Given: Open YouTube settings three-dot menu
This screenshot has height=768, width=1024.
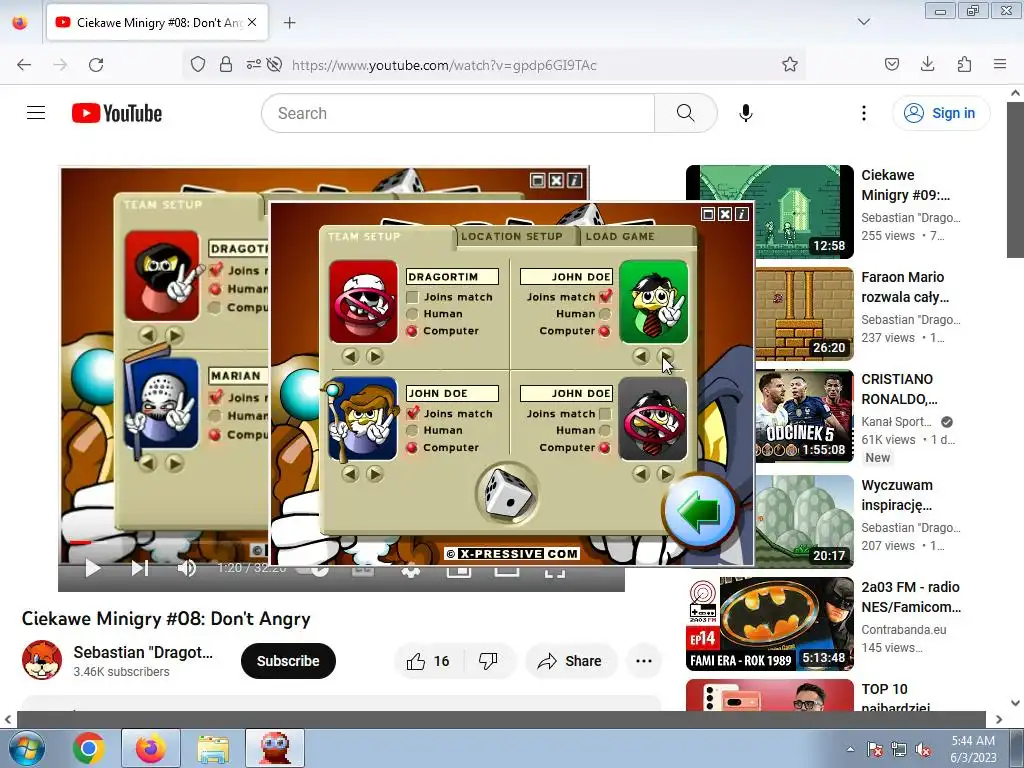Looking at the screenshot, I should [x=863, y=113].
